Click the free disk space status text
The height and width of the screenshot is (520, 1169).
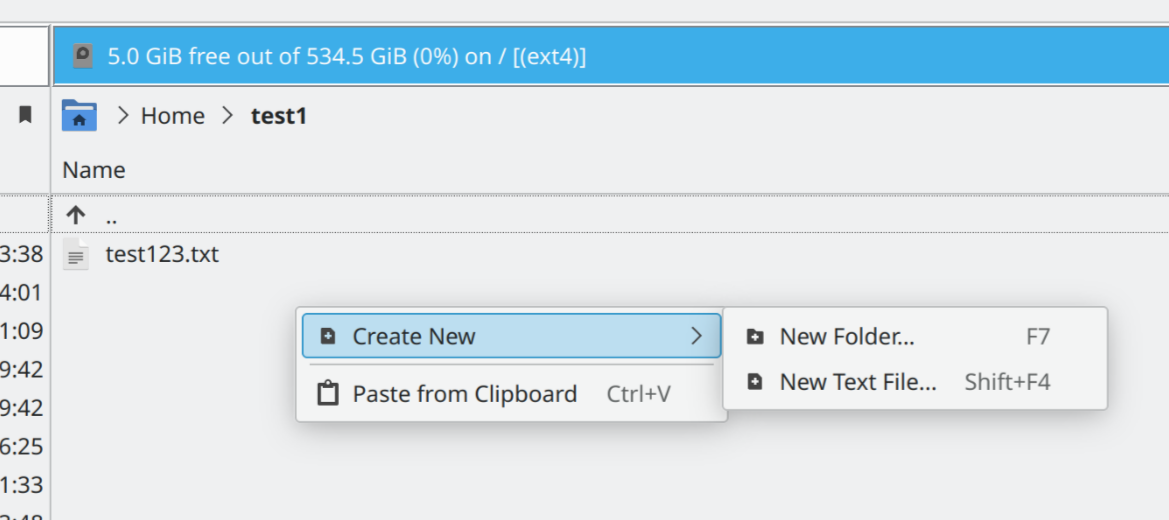coord(347,56)
